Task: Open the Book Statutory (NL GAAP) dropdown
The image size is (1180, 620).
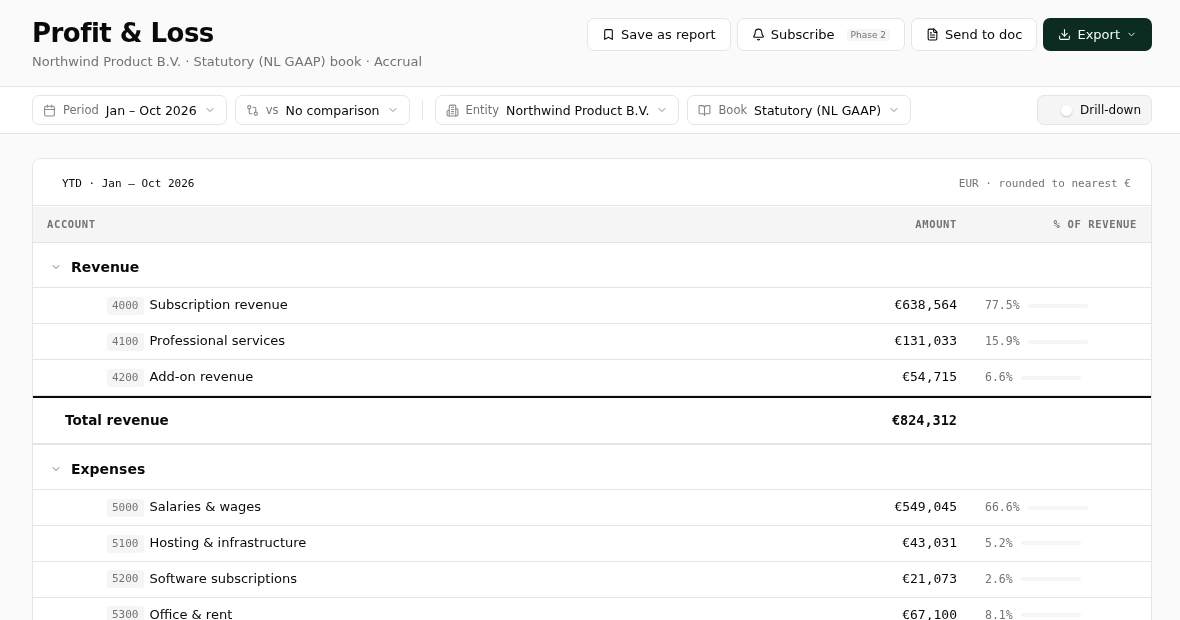Action: pos(798,110)
